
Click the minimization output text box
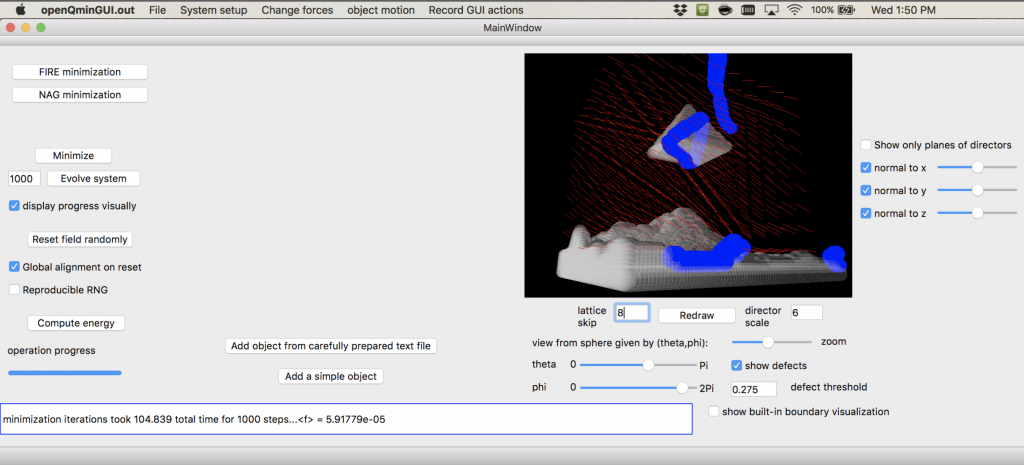[346, 419]
